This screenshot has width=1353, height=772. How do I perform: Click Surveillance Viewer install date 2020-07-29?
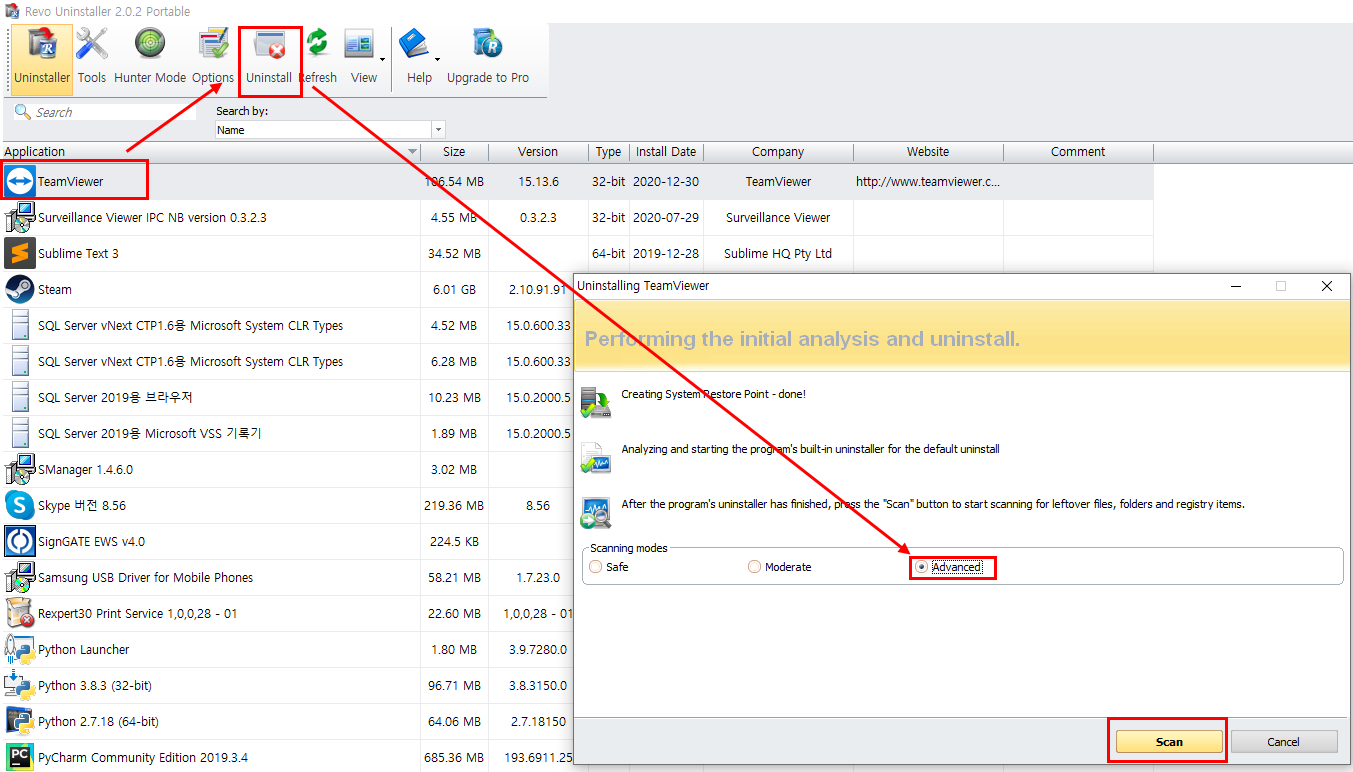(x=664, y=218)
